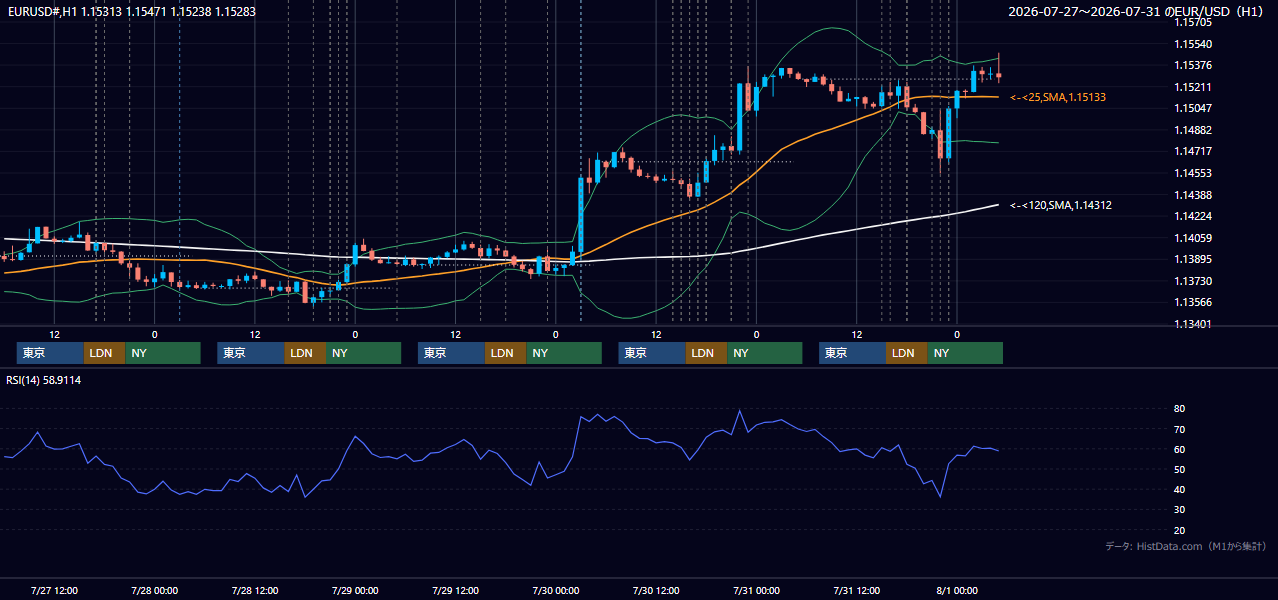The width and height of the screenshot is (1278, 600).
Task: Click price axis value 1.13566
Action: [x=1193, y=302]
